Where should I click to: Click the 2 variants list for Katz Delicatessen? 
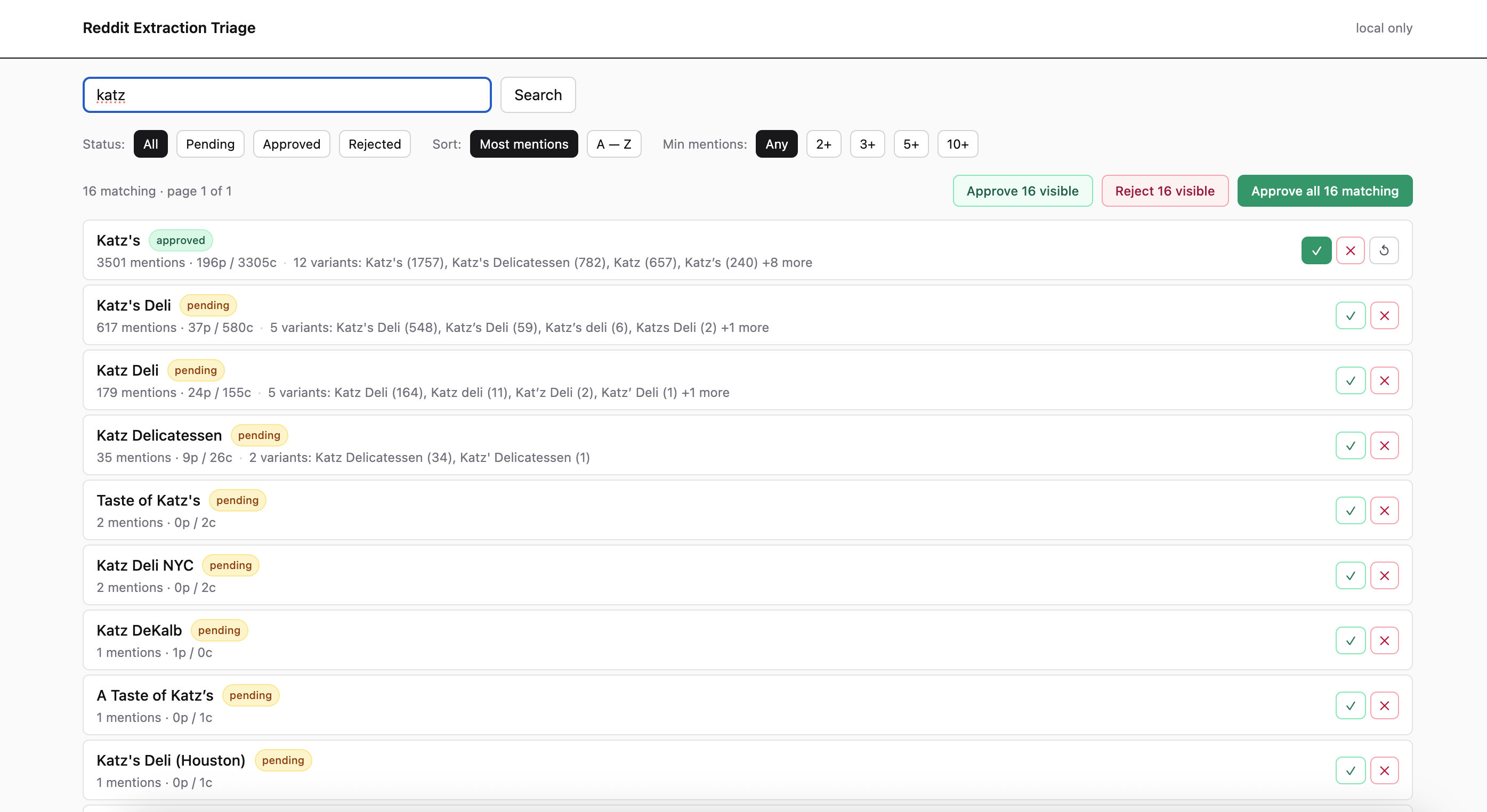[x=419, y=458]
